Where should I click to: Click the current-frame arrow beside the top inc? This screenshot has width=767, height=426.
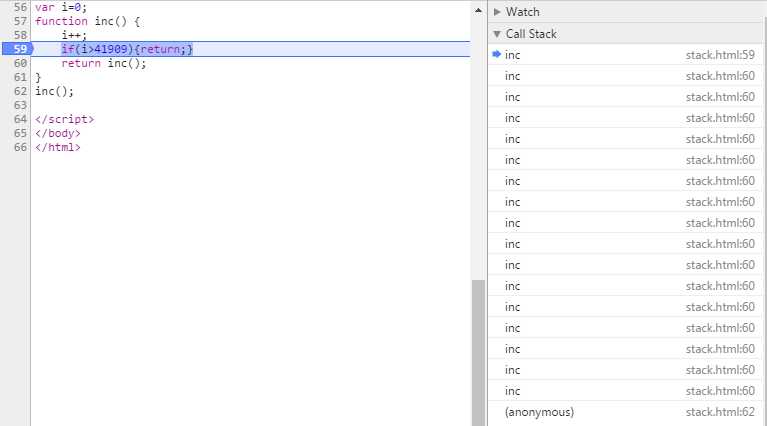(496, 54)
